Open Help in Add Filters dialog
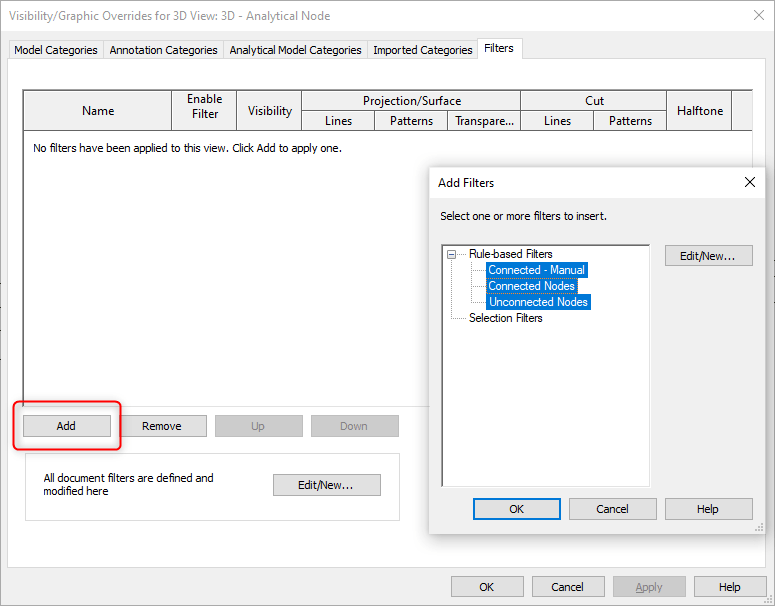 (x=708, y=509)
